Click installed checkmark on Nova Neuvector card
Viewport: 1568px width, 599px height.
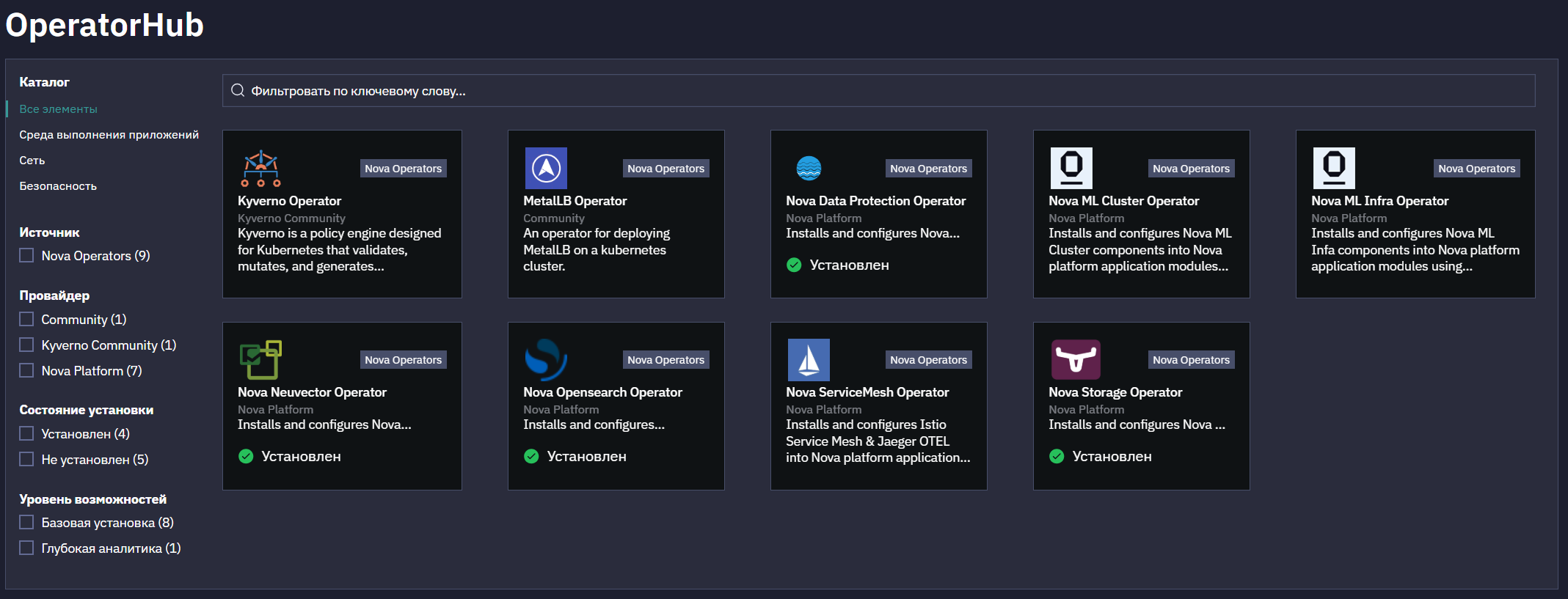pos(246,456)
